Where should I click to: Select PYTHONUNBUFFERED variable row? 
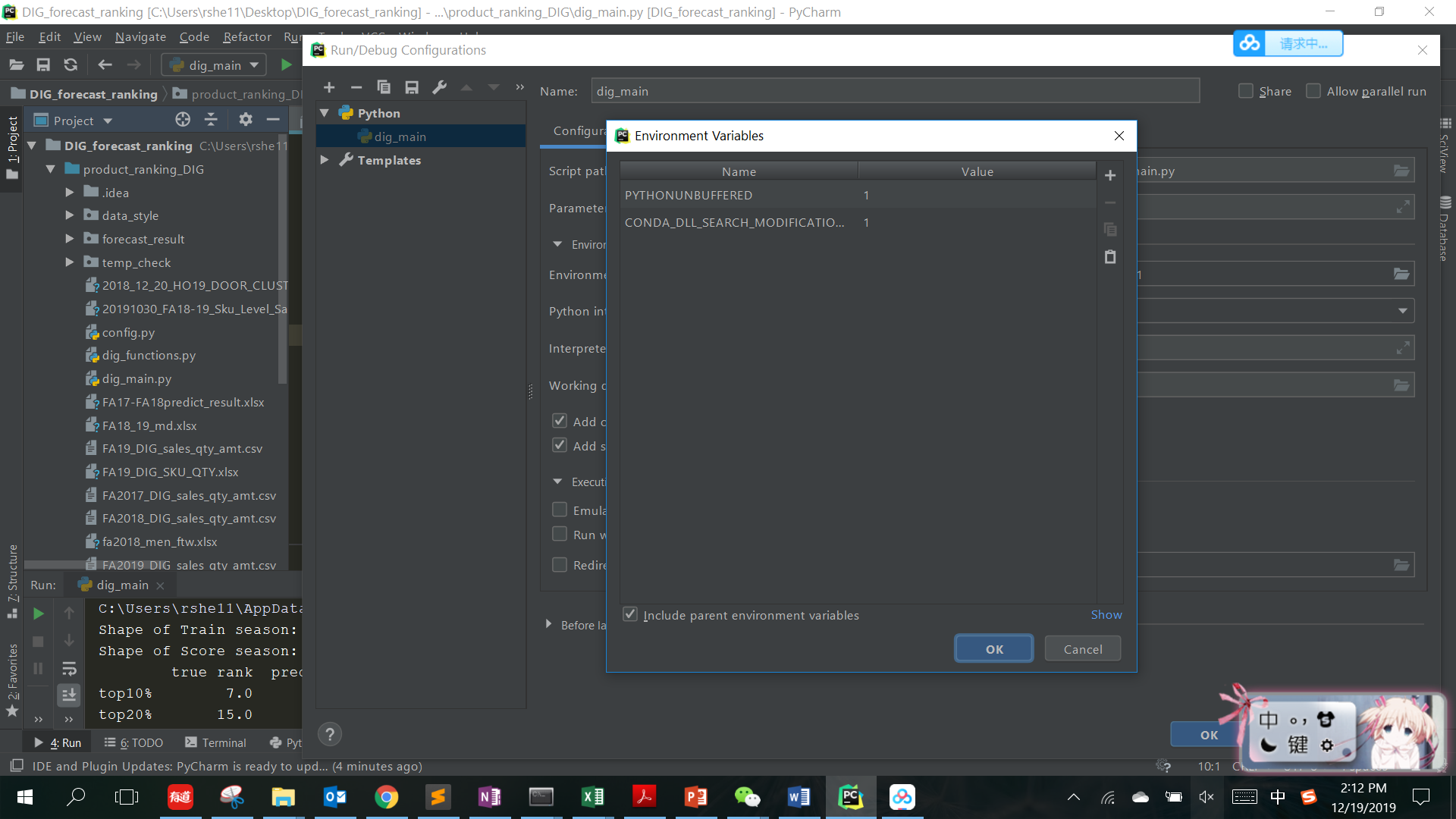point(689,195)
